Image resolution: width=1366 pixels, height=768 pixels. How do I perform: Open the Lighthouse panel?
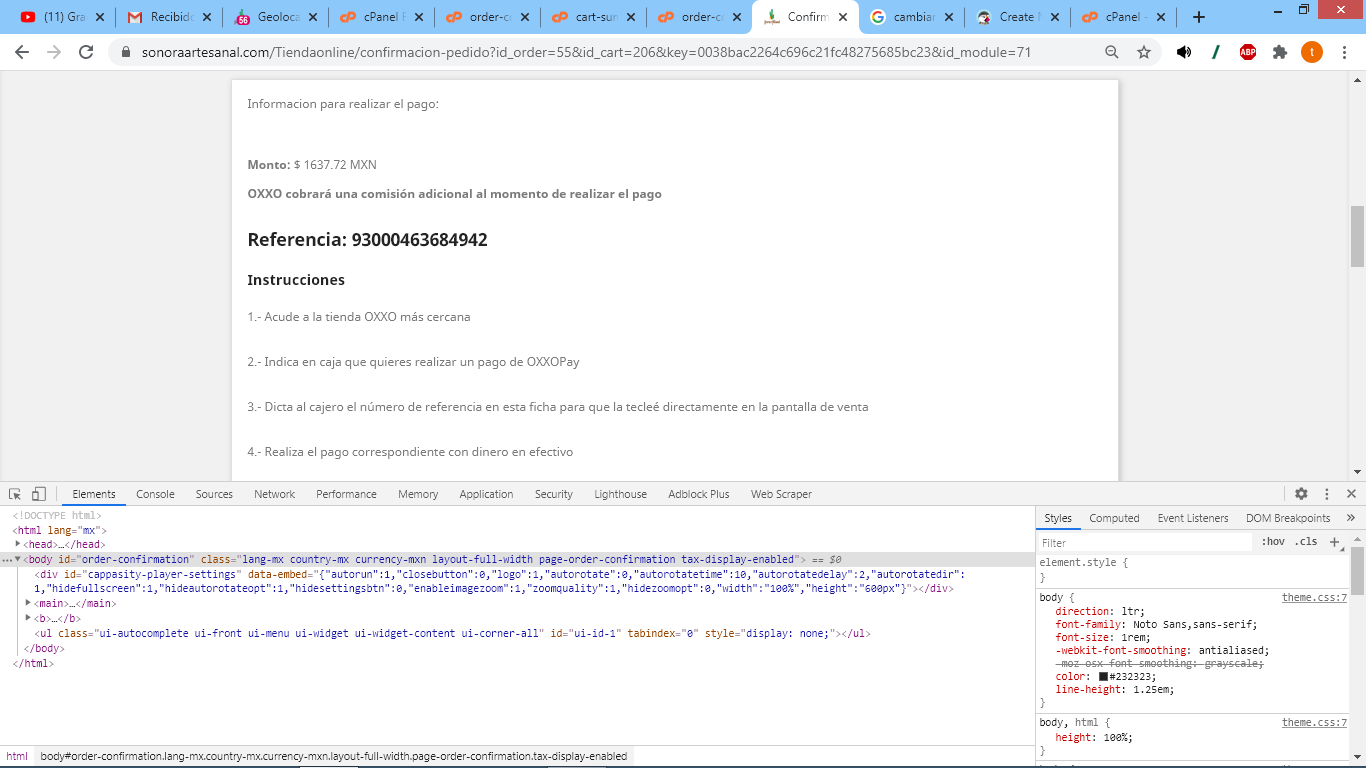pos(620,494)
